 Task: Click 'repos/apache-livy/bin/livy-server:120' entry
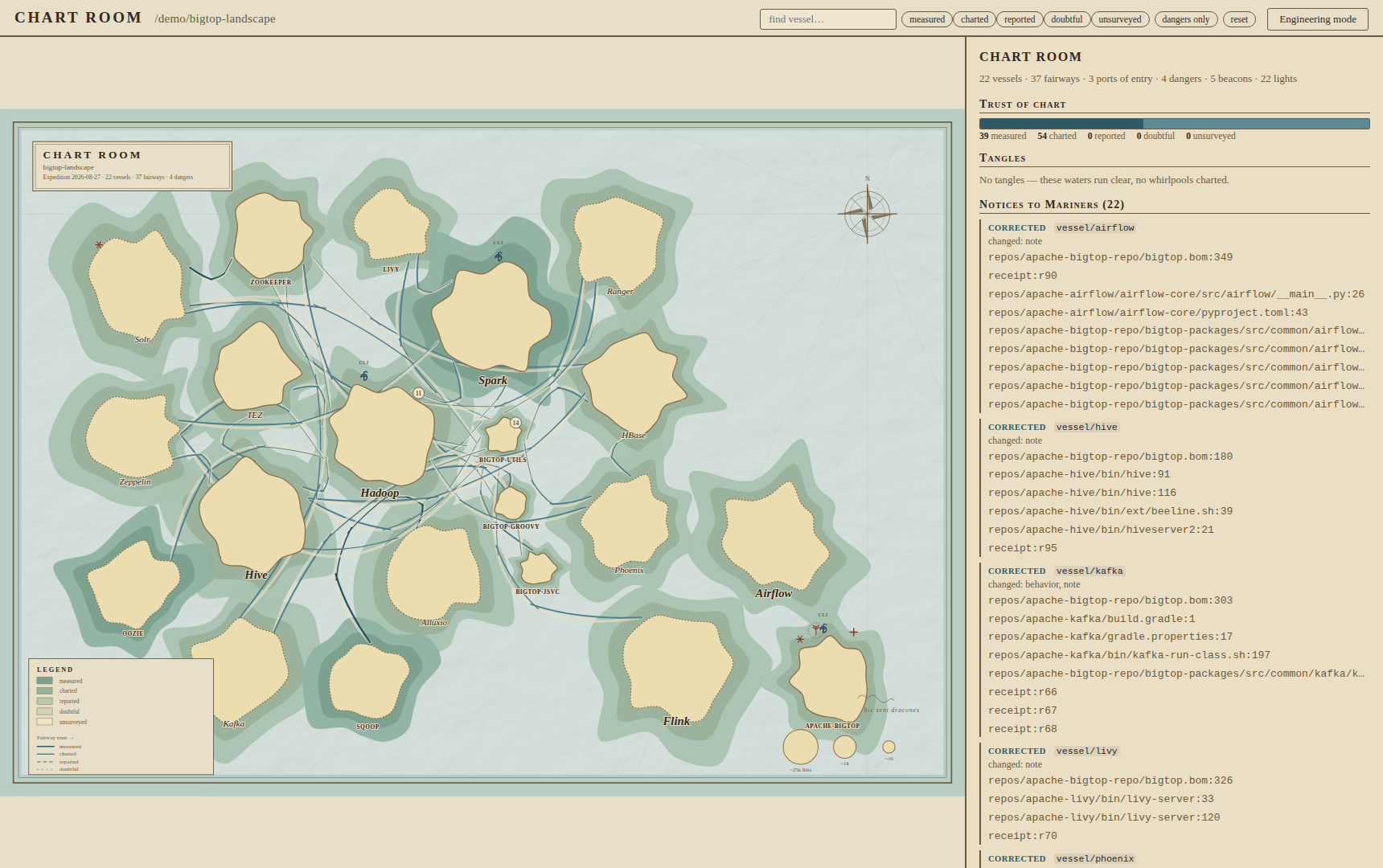pyautogui.click(x=1104, y=817)
